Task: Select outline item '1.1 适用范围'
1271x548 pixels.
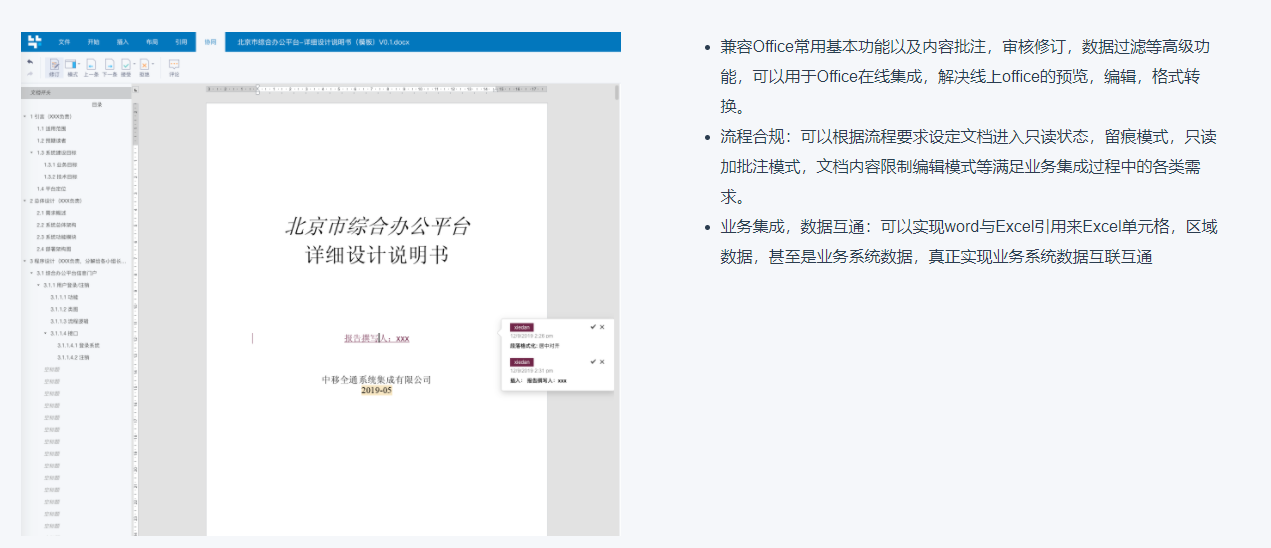Action: coord(52,128)
